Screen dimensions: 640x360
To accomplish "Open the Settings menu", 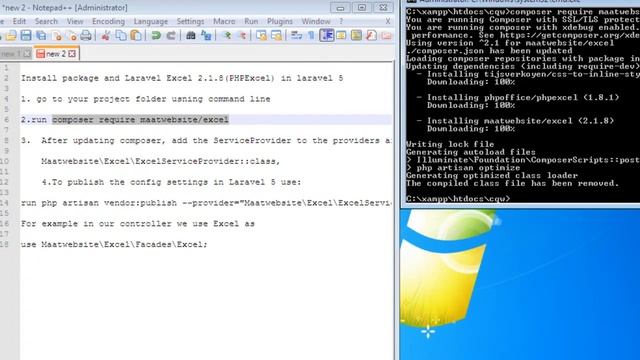I will coord(190,21).
